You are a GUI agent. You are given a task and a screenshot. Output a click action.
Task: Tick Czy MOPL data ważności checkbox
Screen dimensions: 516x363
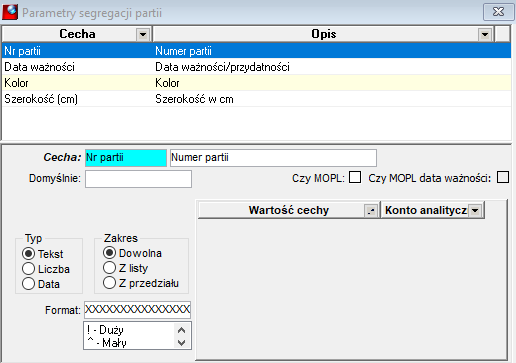point(503,177)
